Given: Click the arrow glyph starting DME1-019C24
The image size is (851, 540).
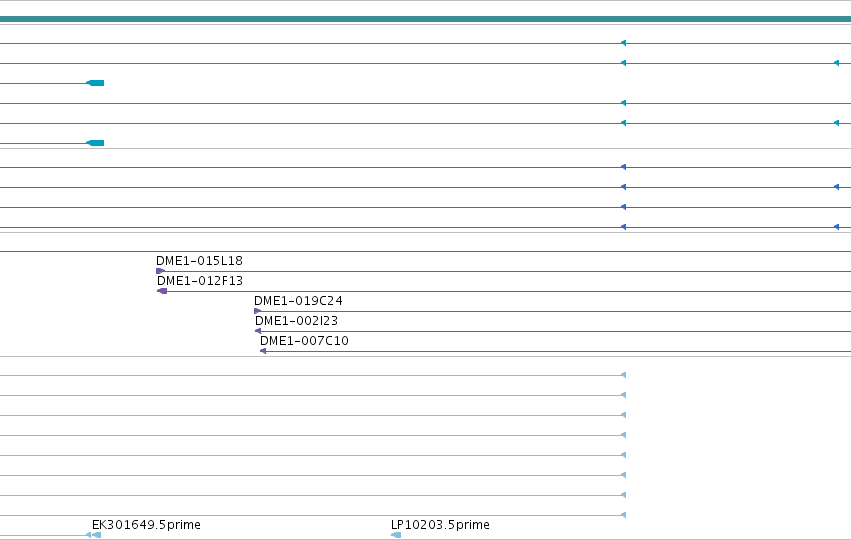Looking at the screenshot, I should pos(257,311).
